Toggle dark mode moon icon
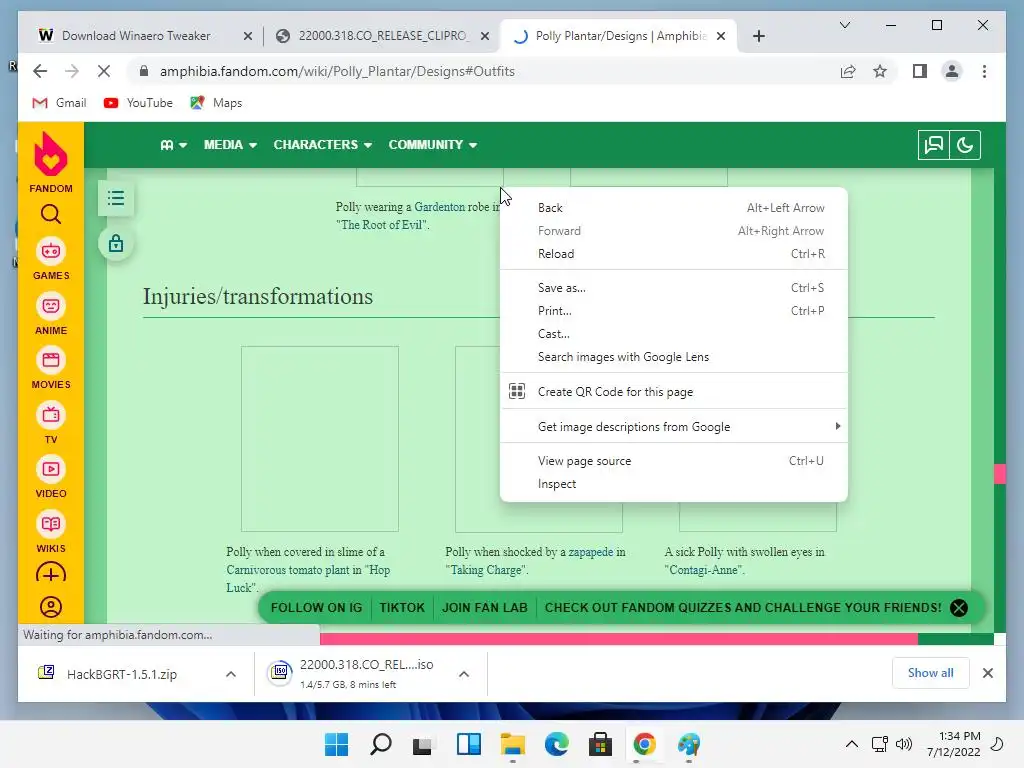 click(965, 145)
